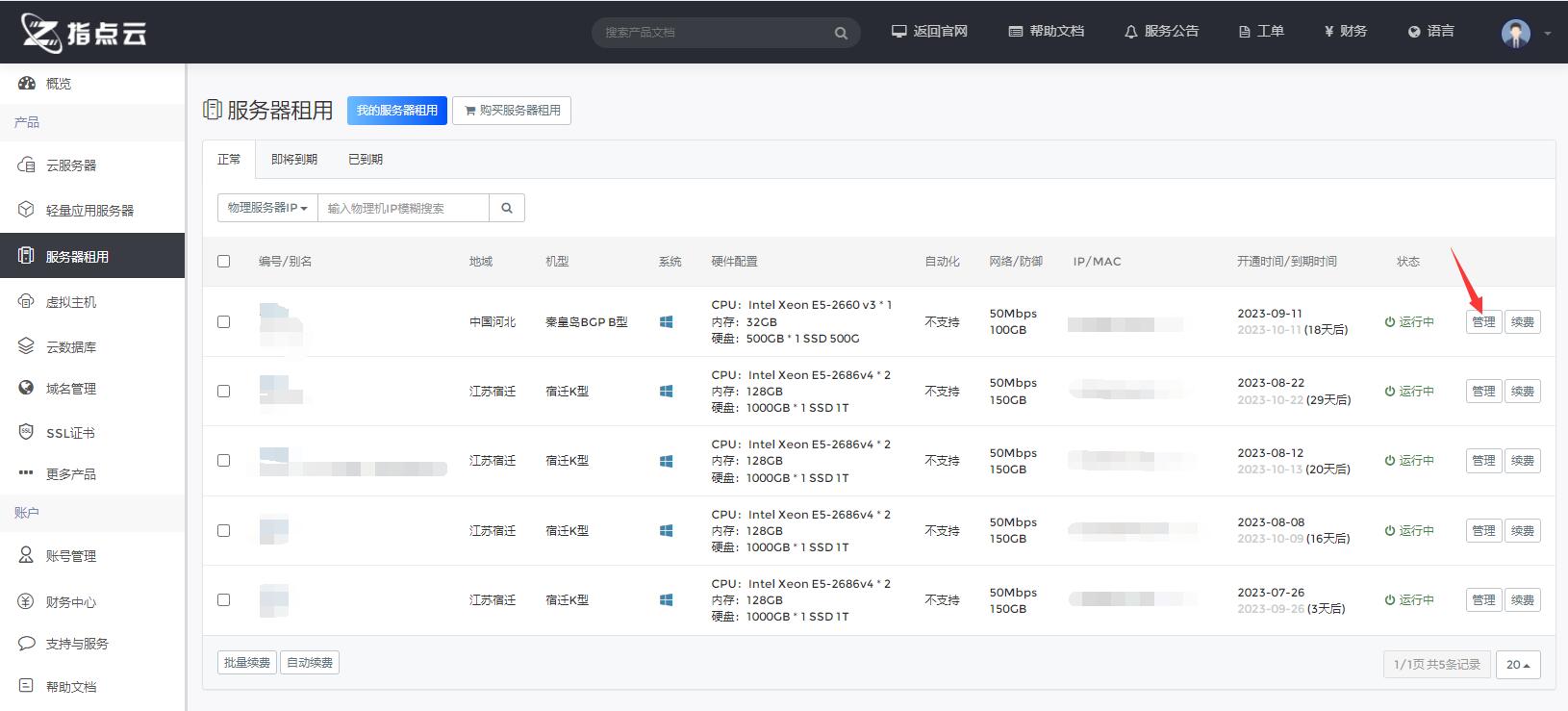Focus the 输入物理机IP模糊搜索 field
This screenshot has width=1568, height=711.
[404, 208]
